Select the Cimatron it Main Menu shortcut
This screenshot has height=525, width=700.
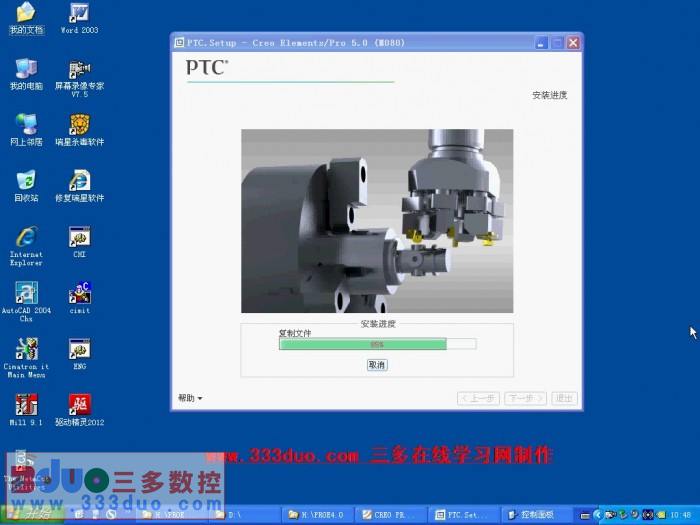[x=26, y=358]
